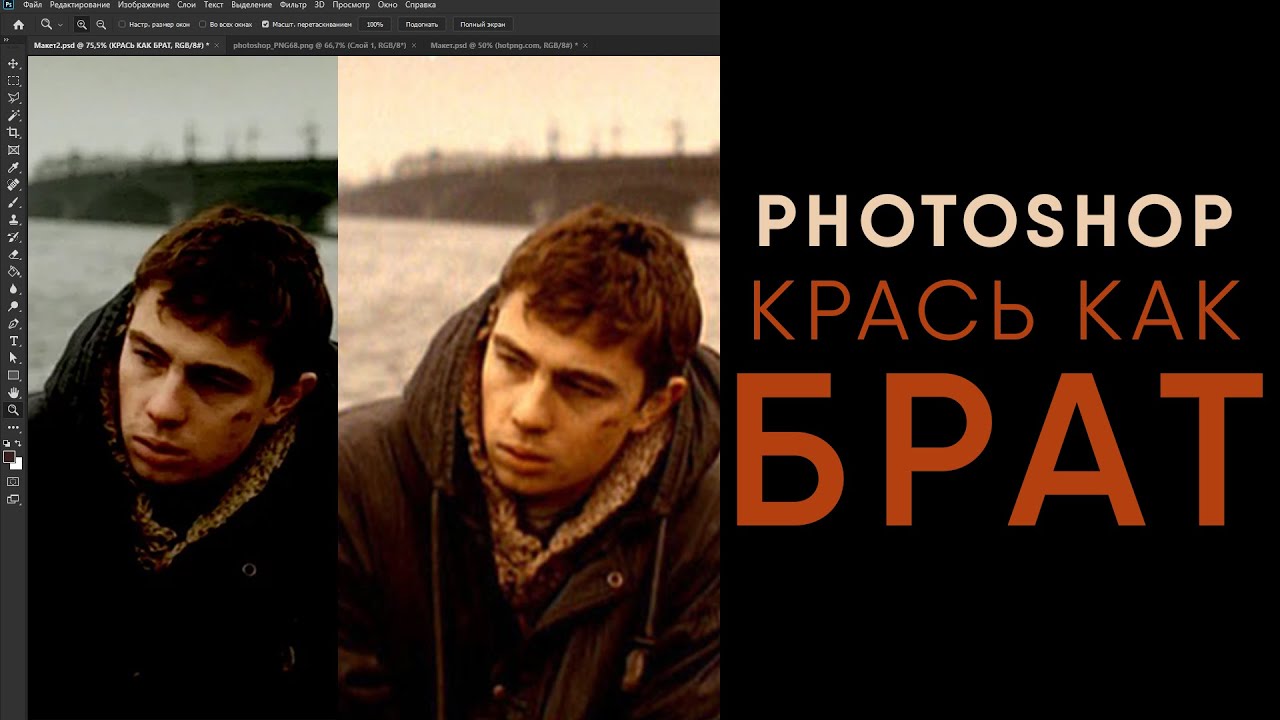1280x720 pixels.
Task: Select the Magic Wand tool
Action: pyautogui.click(x=13, y=115)
